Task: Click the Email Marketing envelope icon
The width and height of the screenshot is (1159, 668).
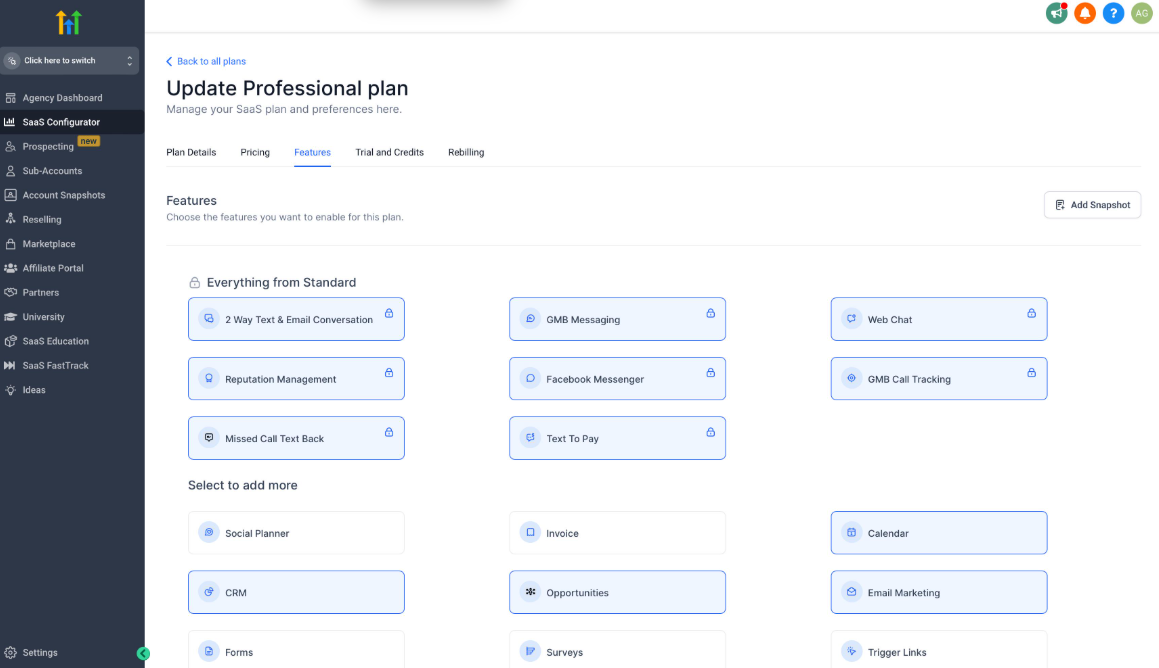Action: tap(852, 592)
